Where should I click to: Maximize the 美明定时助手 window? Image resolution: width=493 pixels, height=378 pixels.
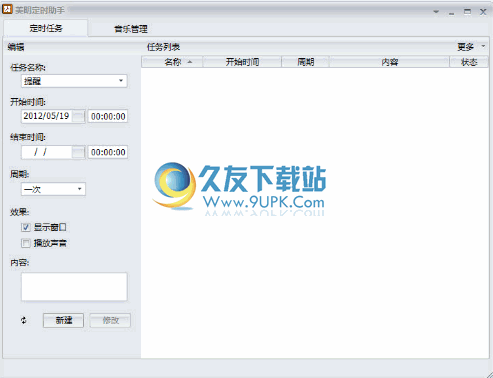pos(467,12)
